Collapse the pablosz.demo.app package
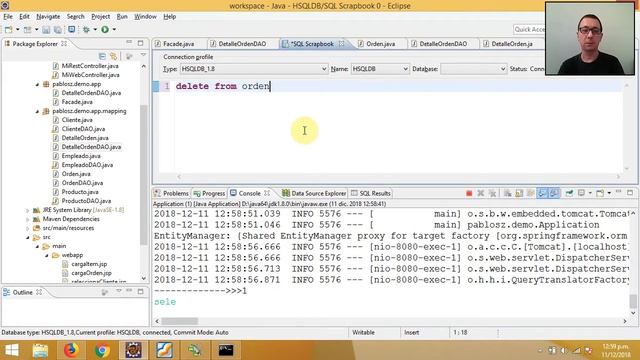This screenshot has height=360, width=640. [38, 84]
